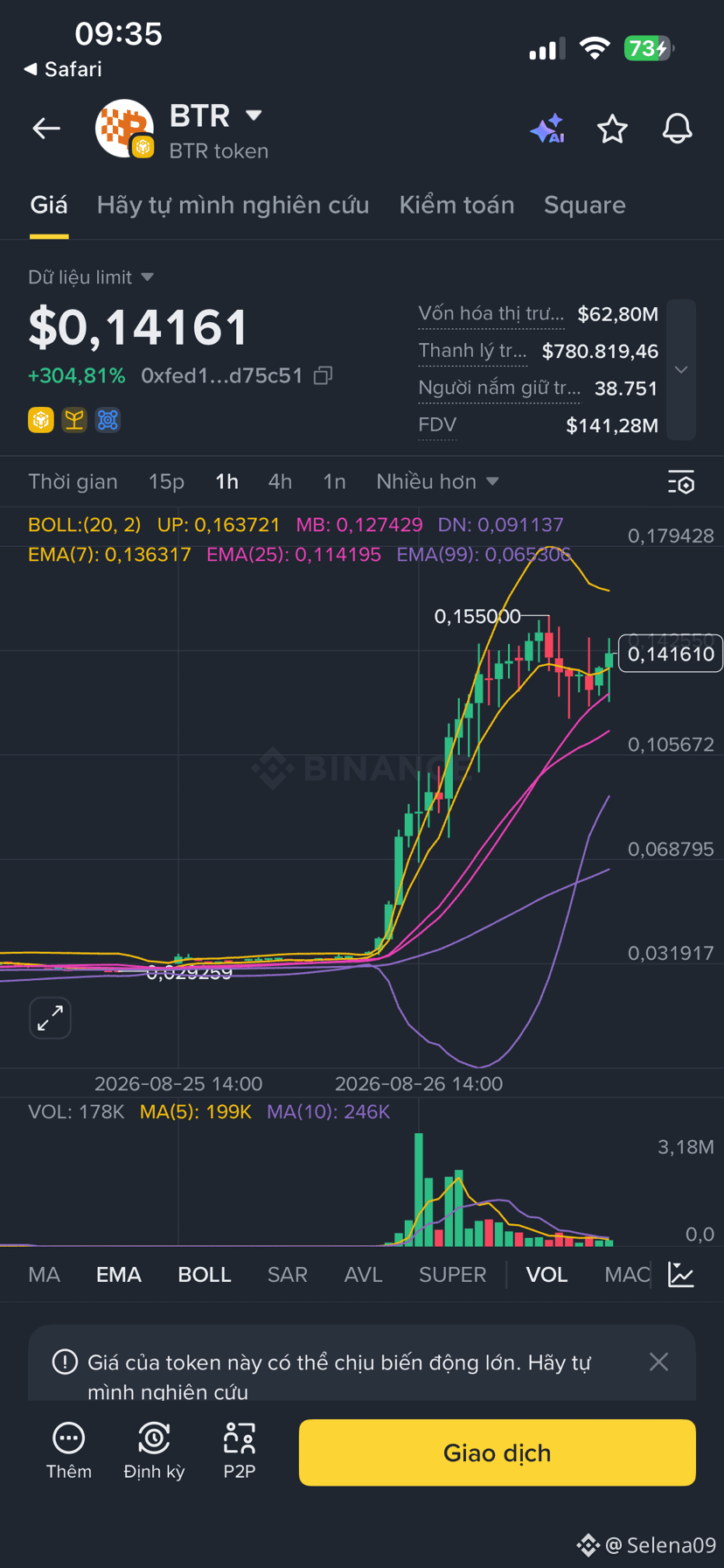Toggle AVL indicator
This screenshot has height=1568, width=724.
(364, 1274)
